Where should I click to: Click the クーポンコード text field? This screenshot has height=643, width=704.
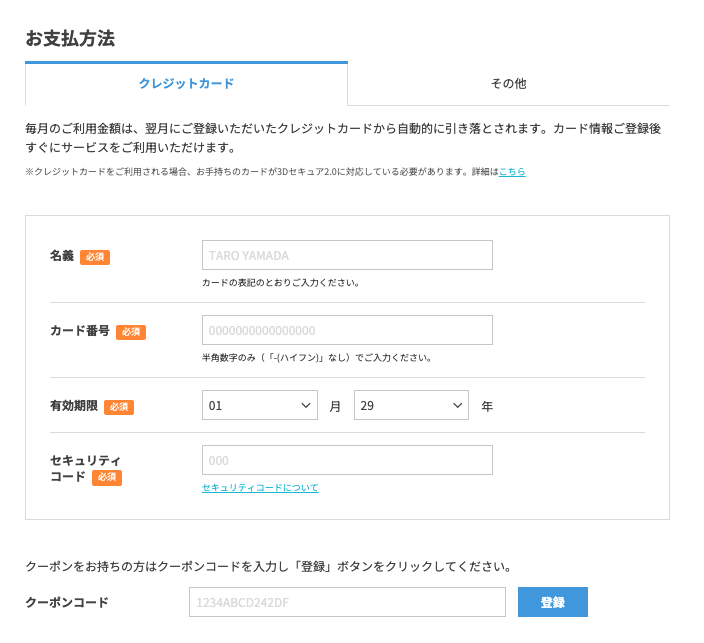point(347,602)
